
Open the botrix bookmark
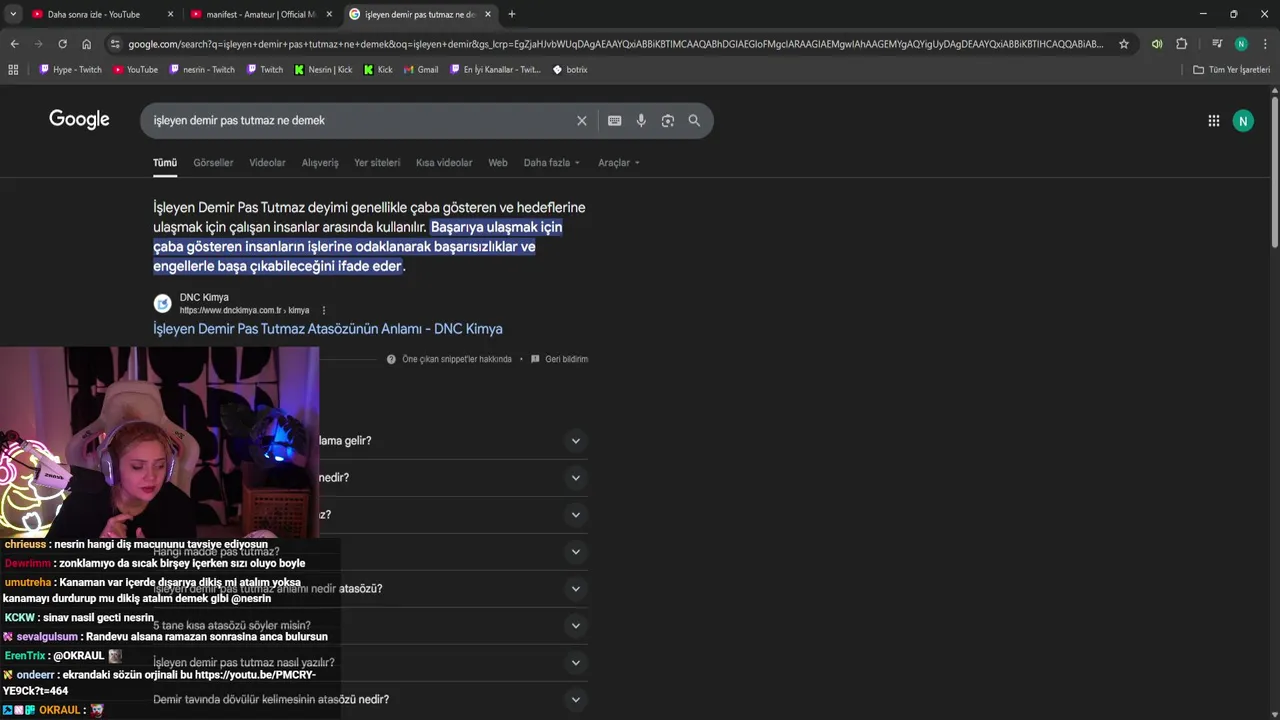pyautogui.click(x=570, y=70)
